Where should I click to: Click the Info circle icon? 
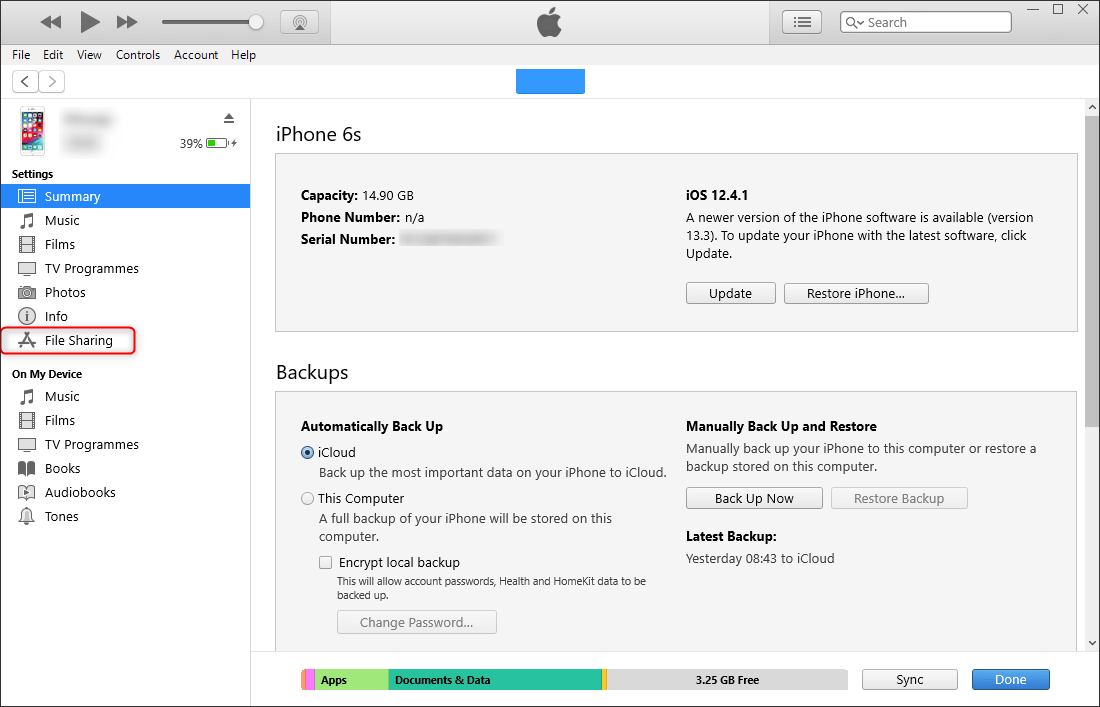[27, 316]
